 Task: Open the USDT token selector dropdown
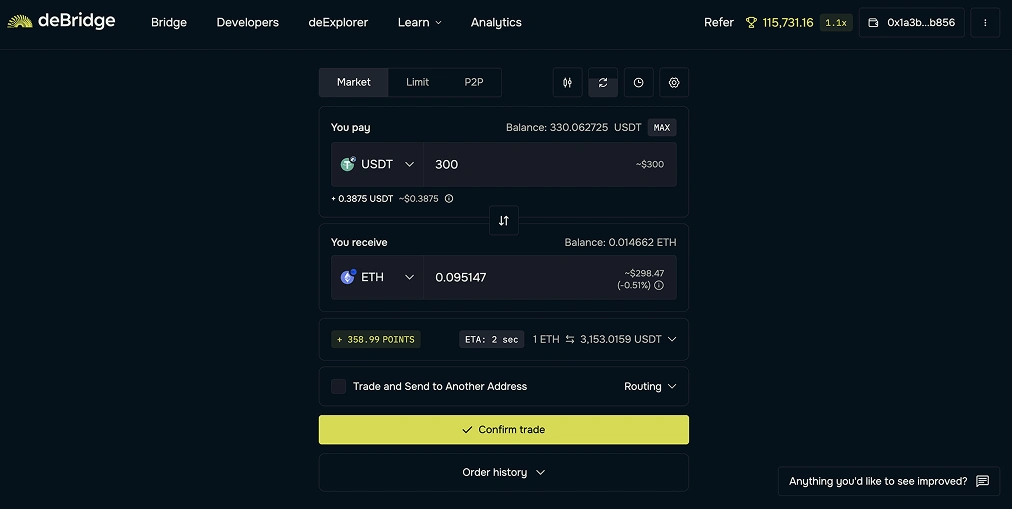click(x=377, y=165)
